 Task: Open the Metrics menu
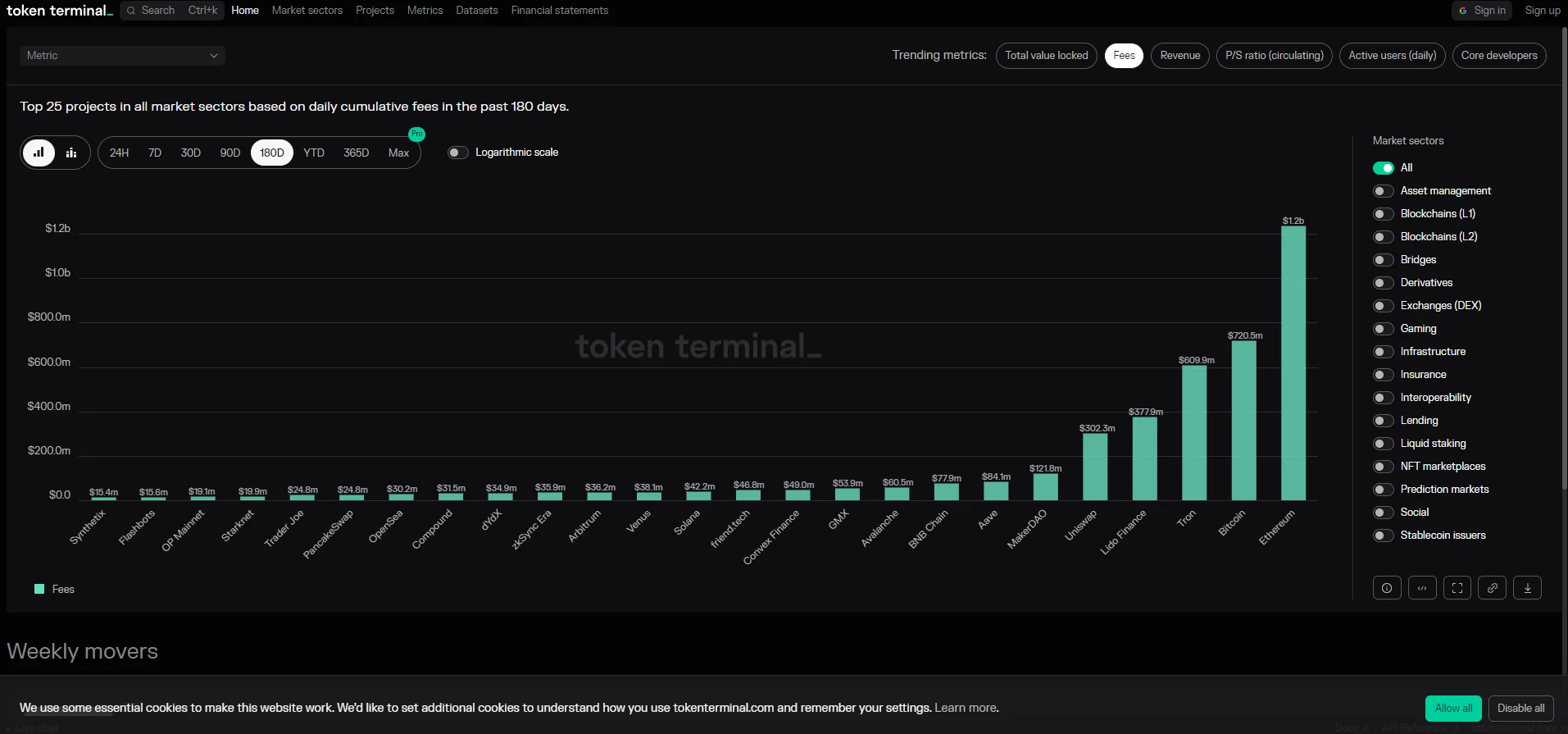click(x=425, y=11)
